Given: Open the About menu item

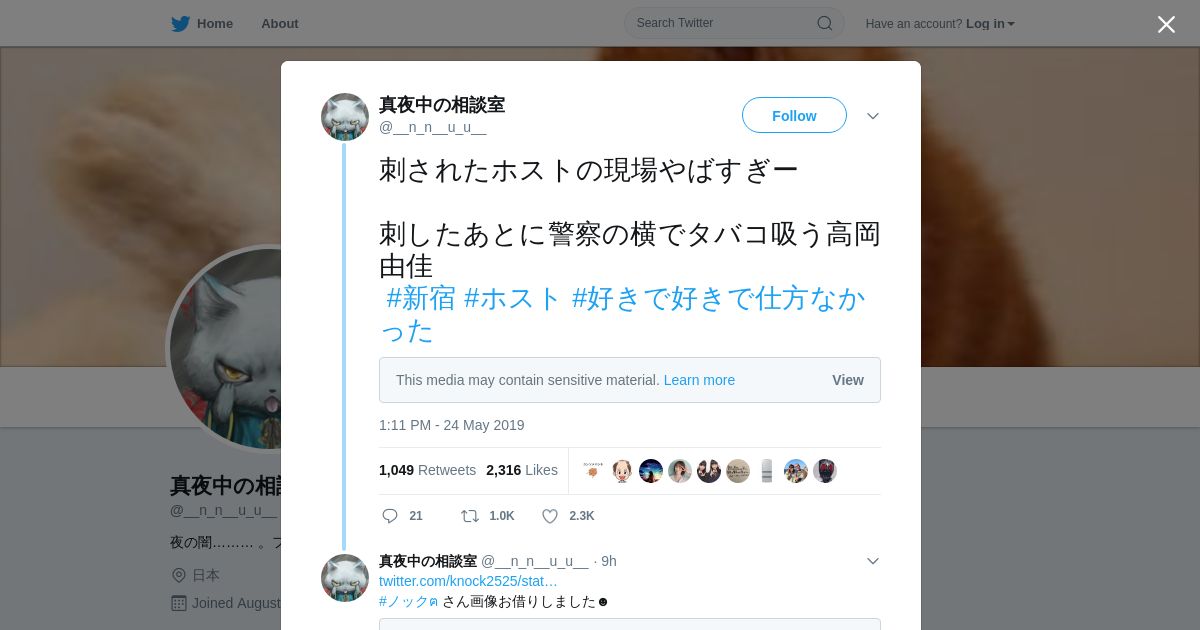Looking at the screenshot, I should pos(280,24).
